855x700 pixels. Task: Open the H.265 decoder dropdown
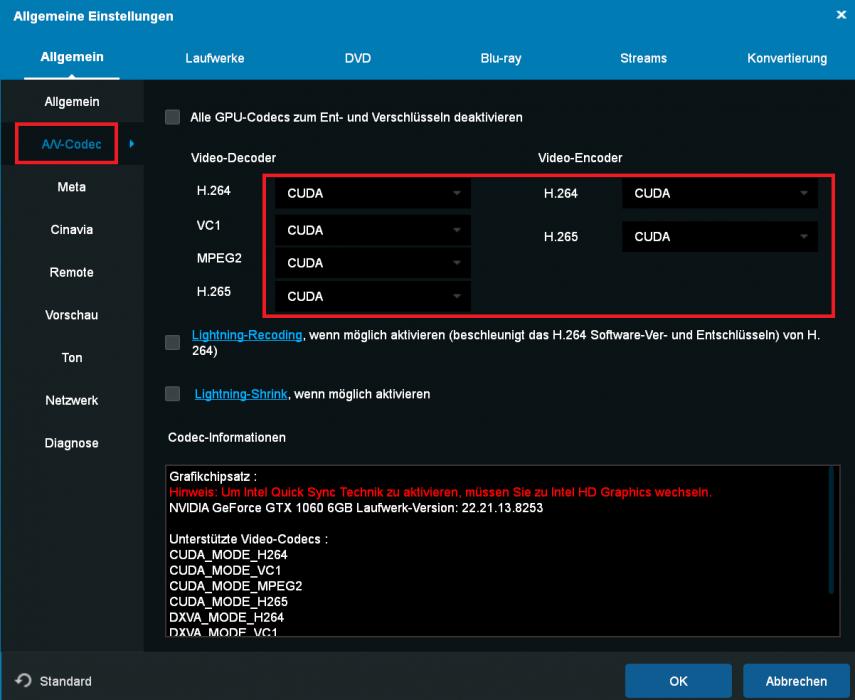tap(372, 297)
